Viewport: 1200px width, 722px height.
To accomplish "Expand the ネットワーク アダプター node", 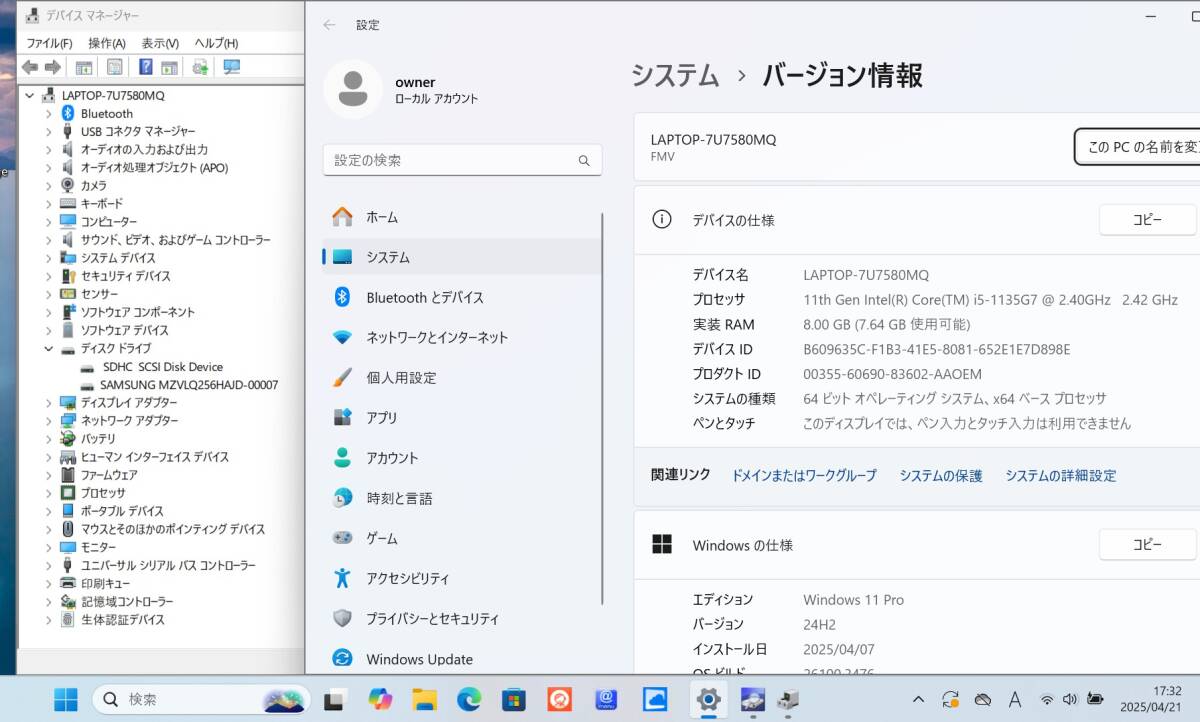I will point(48,421).
